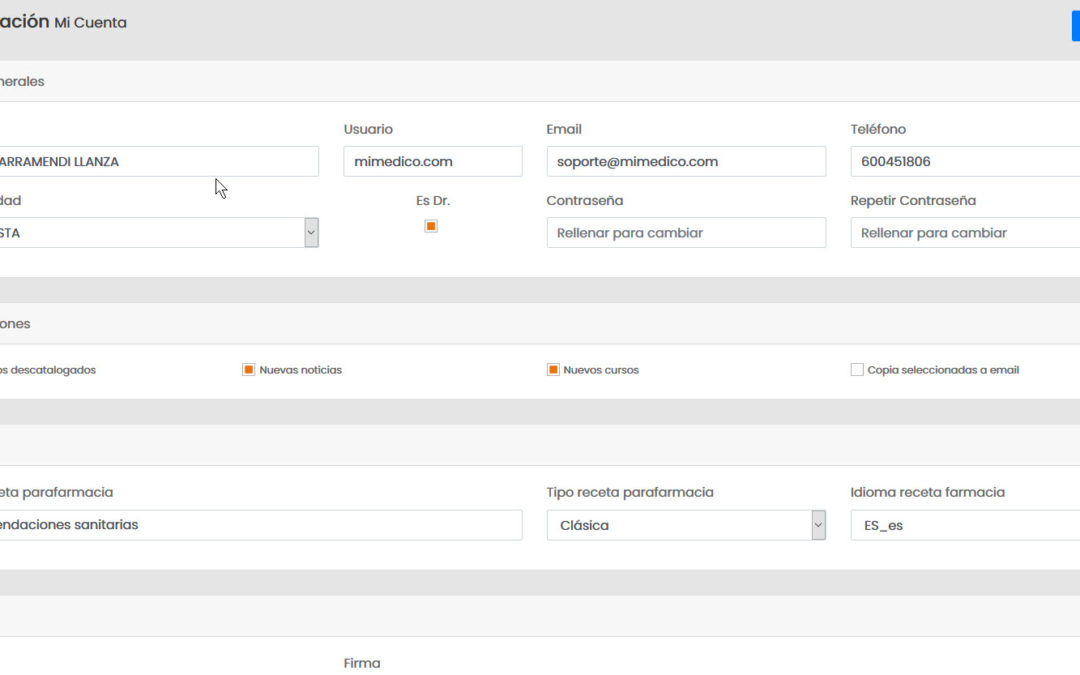Toggle the Es Dr. checkbox

coord(431,226)
